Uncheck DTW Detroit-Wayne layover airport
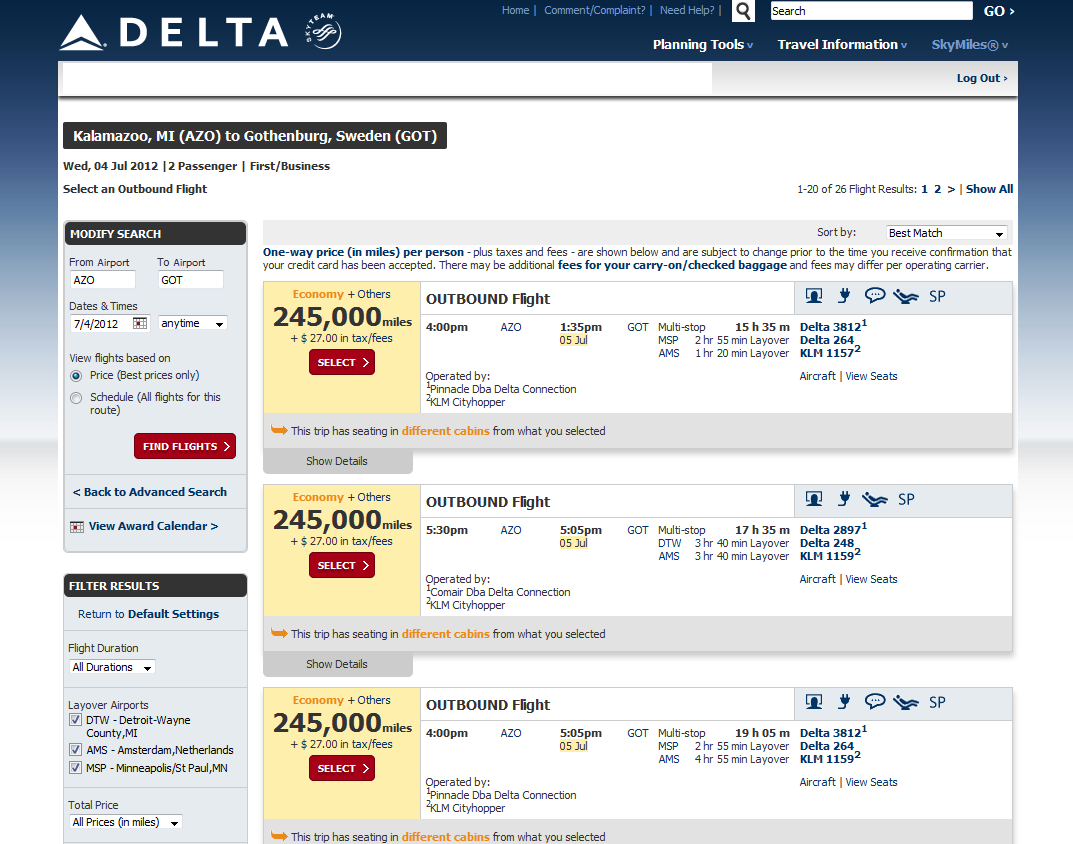The width and height of the screenshot is (1073, 844). click(75, 720)
